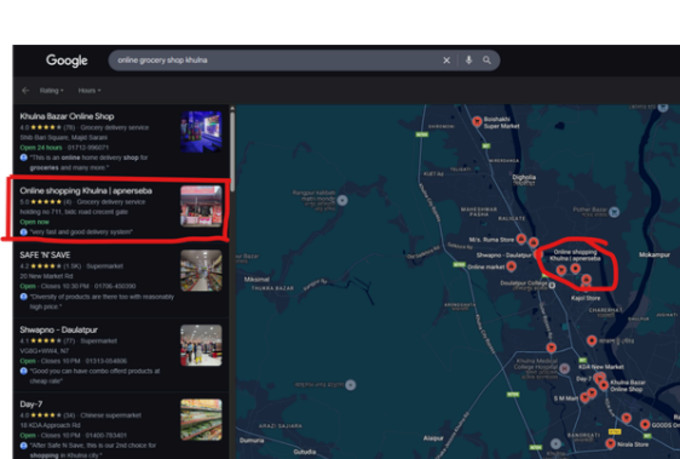Open the Hours filter dropdown
This screenshot has width=680, height=459.
tap(89, 90)
